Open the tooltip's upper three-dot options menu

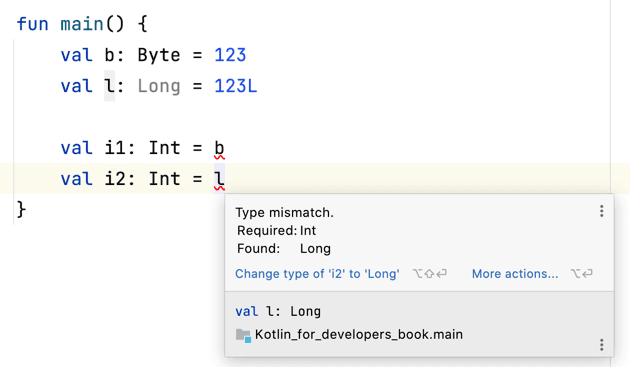pyautogui.click(x=601, y=211)
